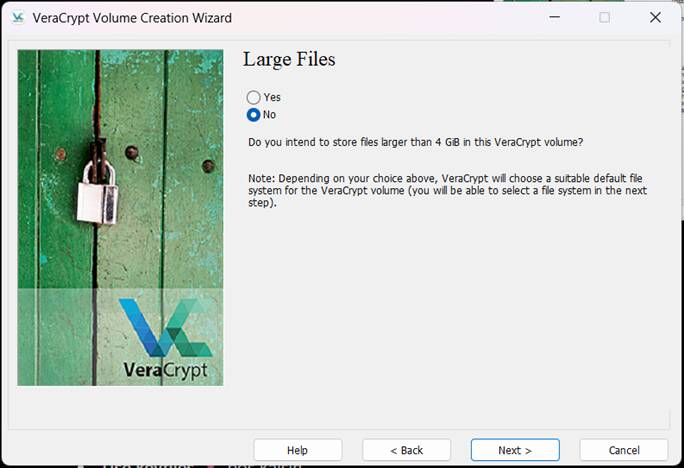Click the question about files larger than 4 GiB

(x=416, y=142)
